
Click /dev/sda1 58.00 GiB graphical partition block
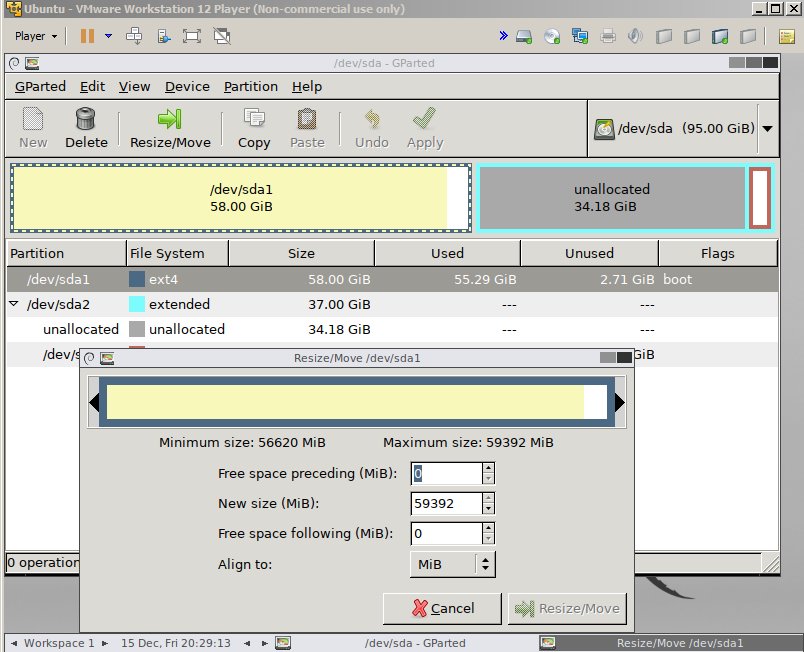241,198
